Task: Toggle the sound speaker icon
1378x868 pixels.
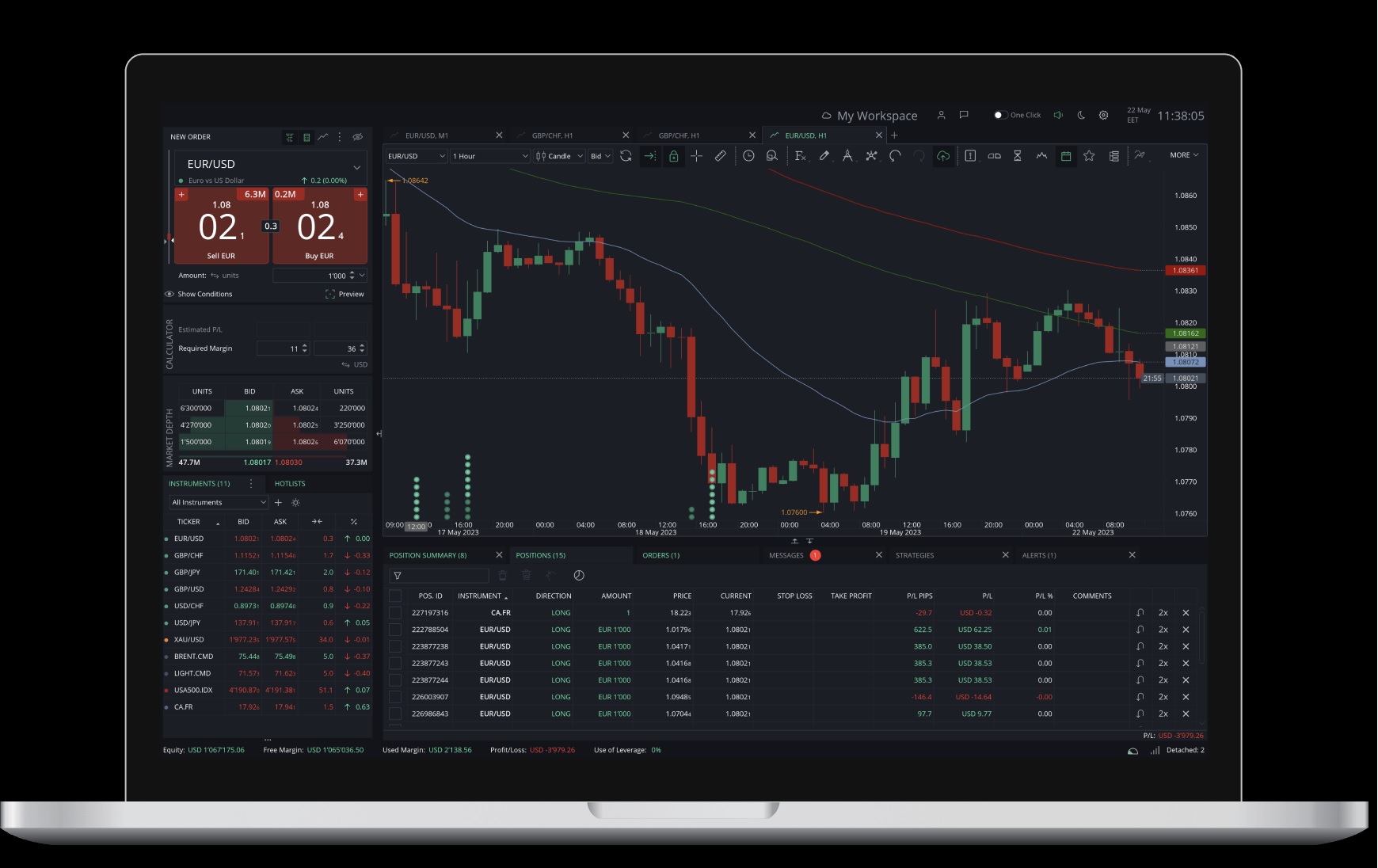Action: click(1058, 115)
